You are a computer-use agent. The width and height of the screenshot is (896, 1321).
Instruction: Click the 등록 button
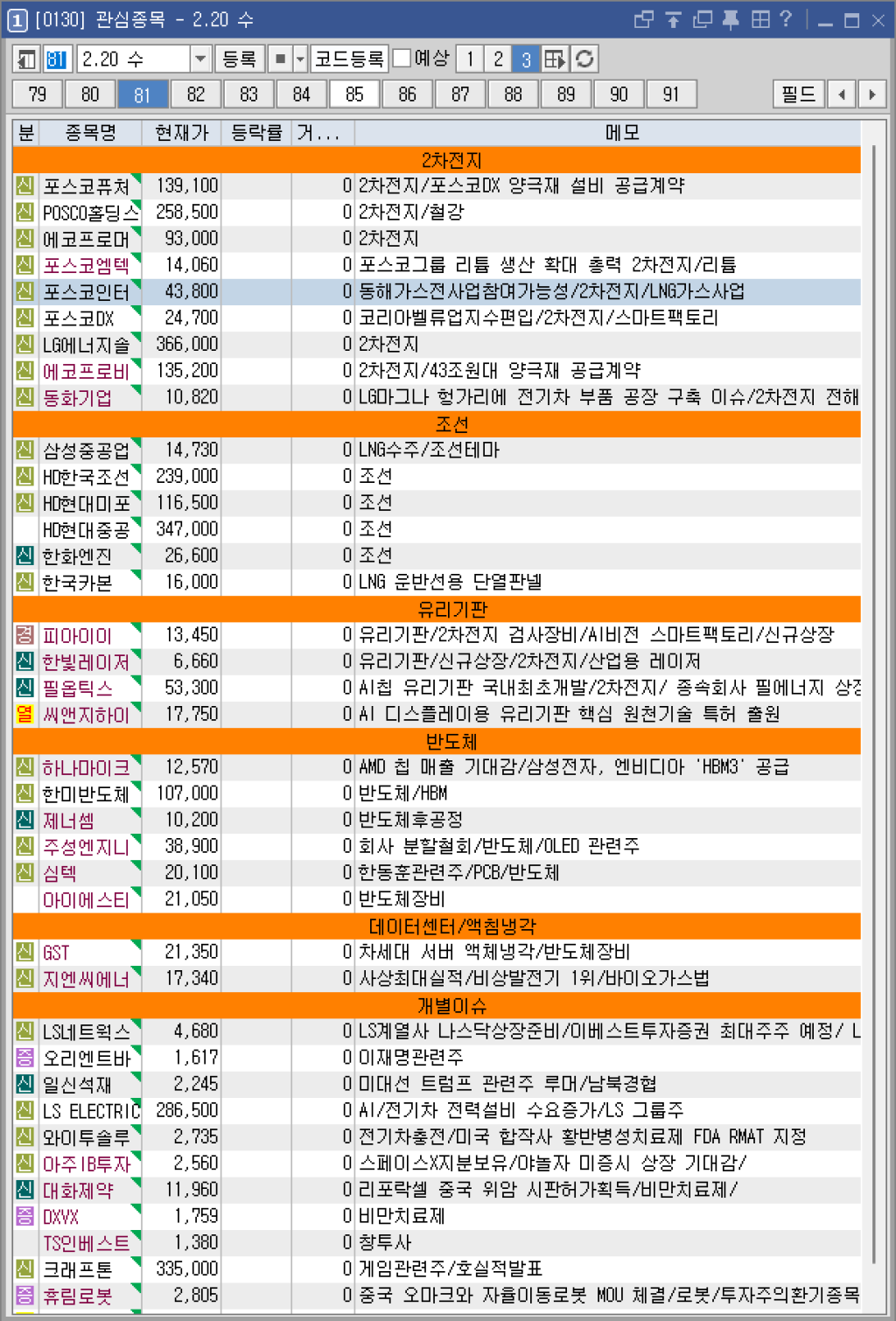tap(239, 59)
